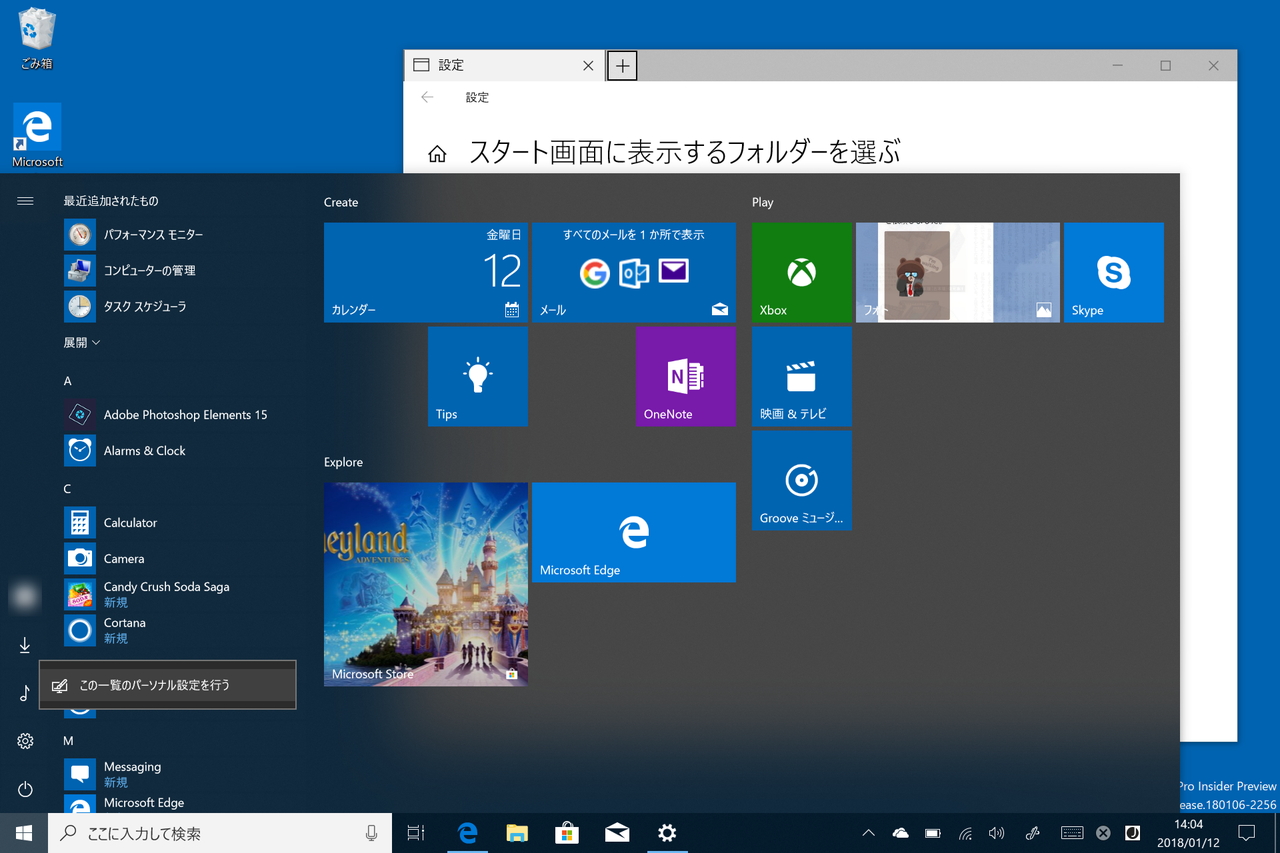This screenshot has height=853, width=1280.
Task: Select Calculator in the app list
Action: 130,522
